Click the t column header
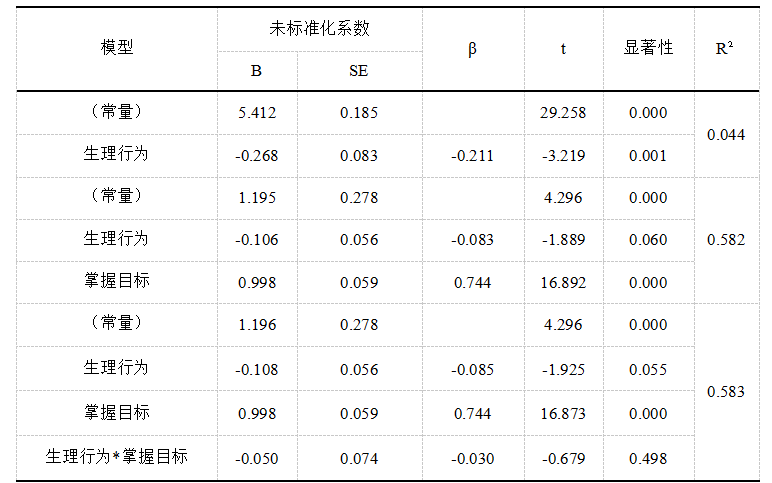Screen dimensions: 772x483 [563, 49]
